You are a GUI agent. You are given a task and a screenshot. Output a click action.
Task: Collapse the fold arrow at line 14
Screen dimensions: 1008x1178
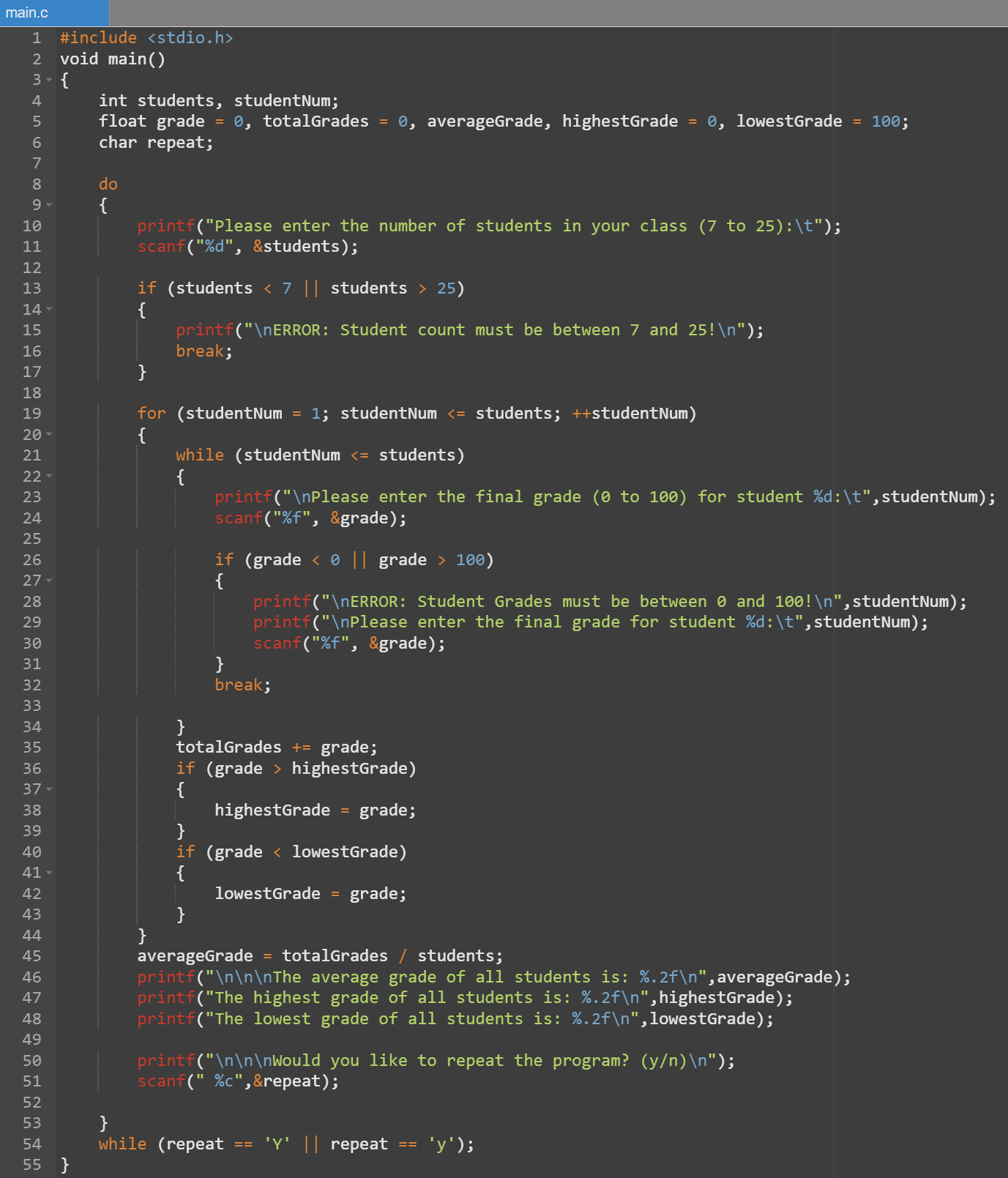point(49,309)
